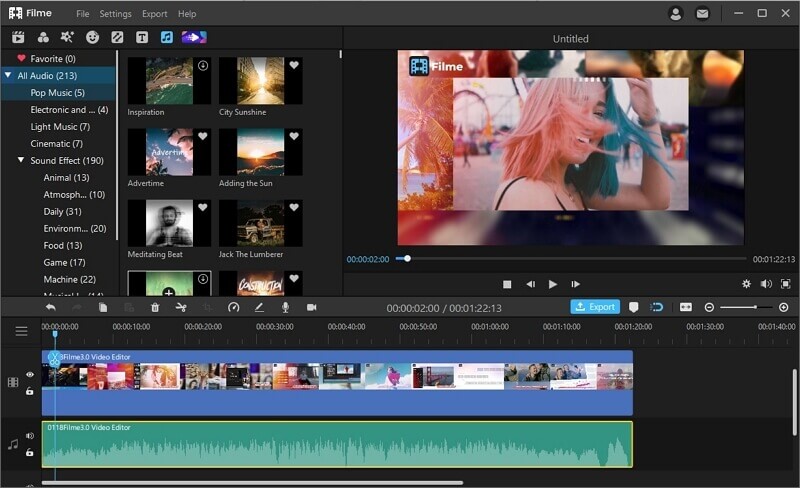Click the Undo arrow in timeline toolbar
This screenshot has width=800, height=488.
pos(51,307)
